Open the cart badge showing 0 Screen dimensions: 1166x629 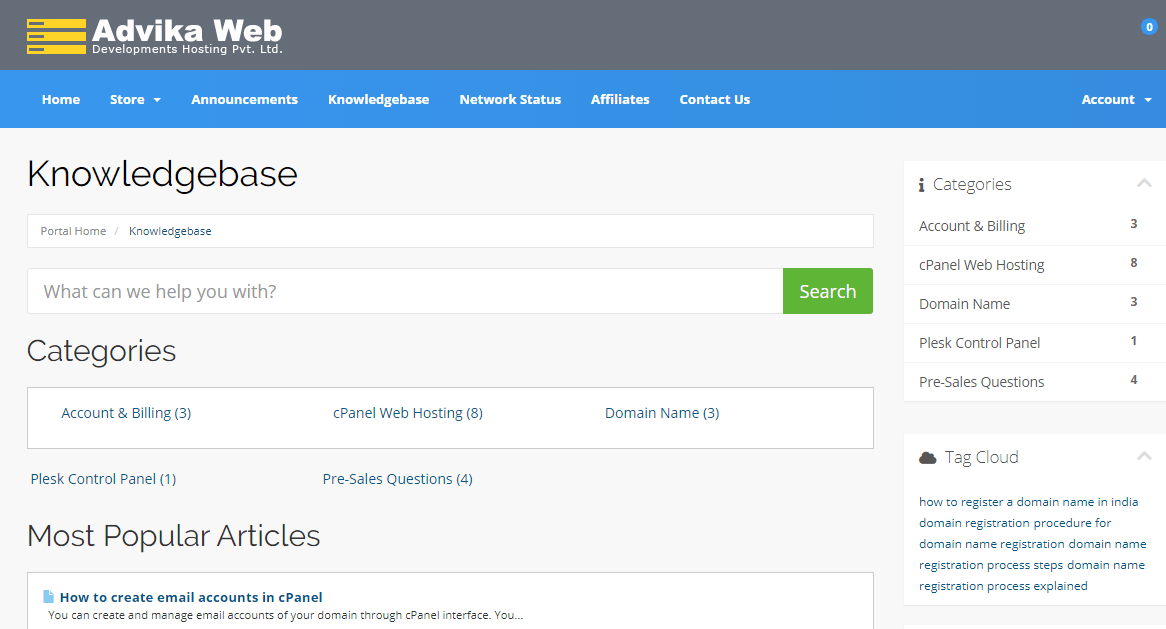[x=1149, y=27]
